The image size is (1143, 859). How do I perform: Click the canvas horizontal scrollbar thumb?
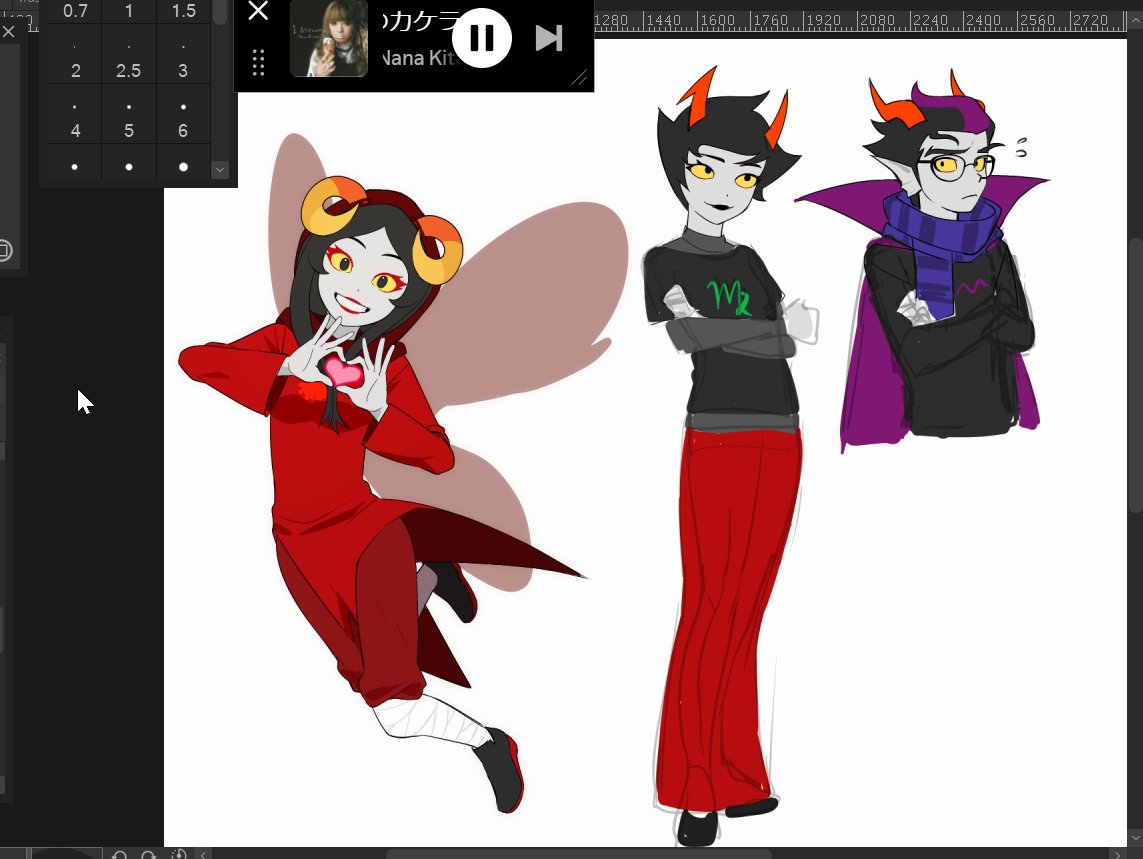[578, 854]
